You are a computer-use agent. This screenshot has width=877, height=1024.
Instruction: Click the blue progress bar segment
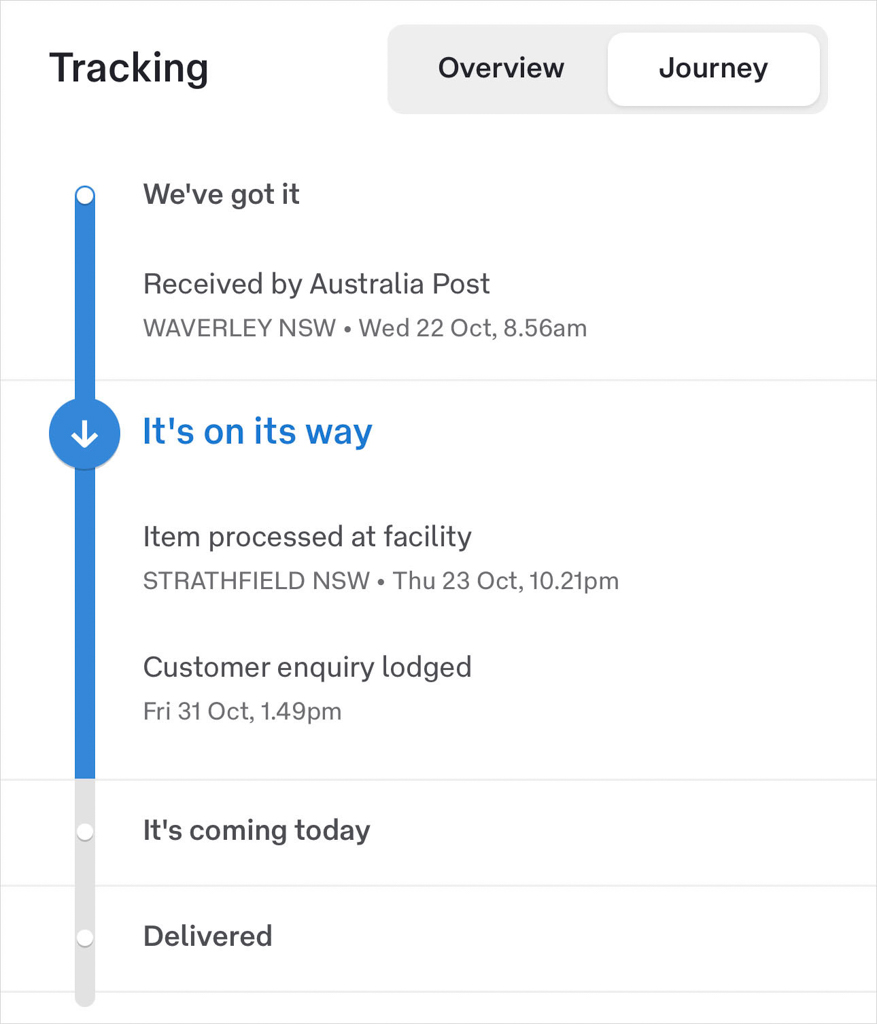(85, 620)
